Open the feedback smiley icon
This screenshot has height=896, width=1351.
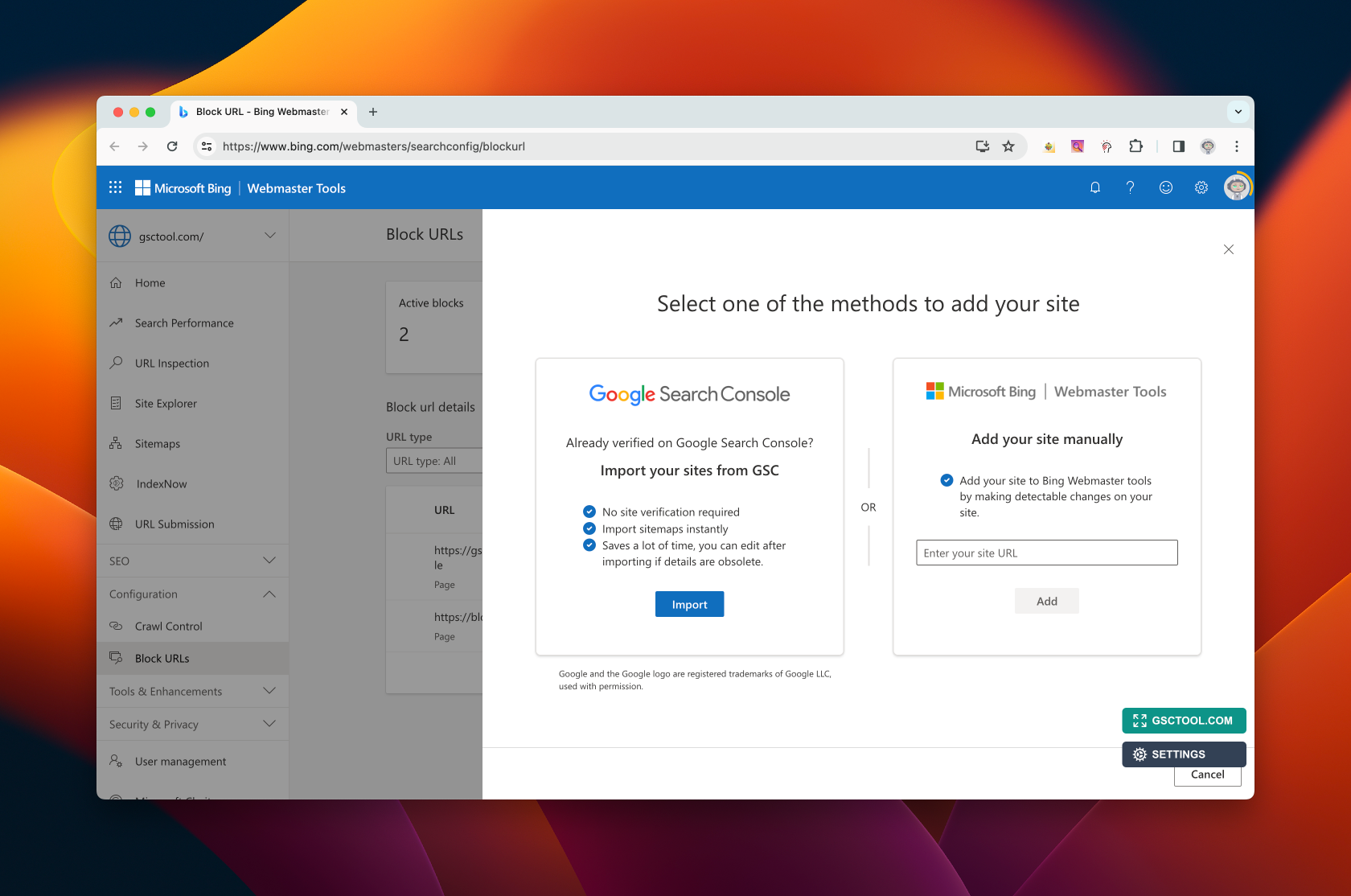point(1165,187)
